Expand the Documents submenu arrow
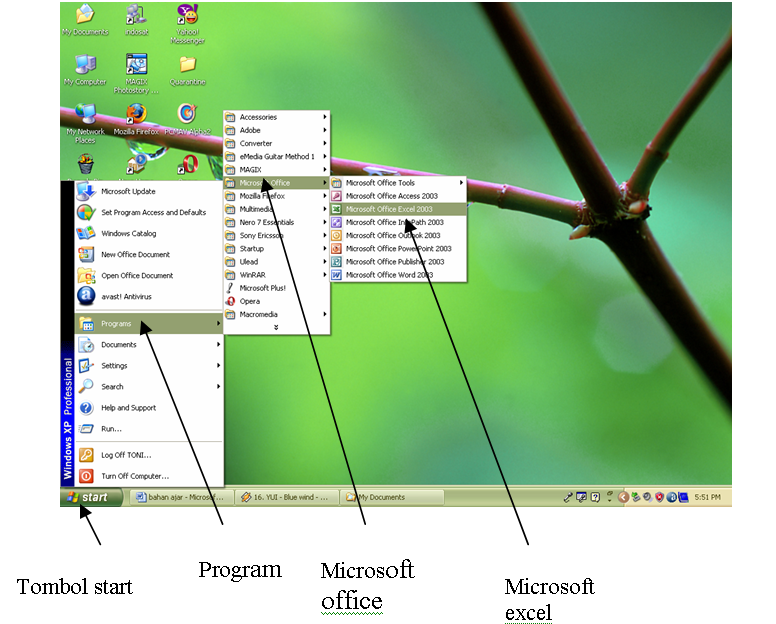Viewport: 776px width, 624px height. click(x=218, y=344)
